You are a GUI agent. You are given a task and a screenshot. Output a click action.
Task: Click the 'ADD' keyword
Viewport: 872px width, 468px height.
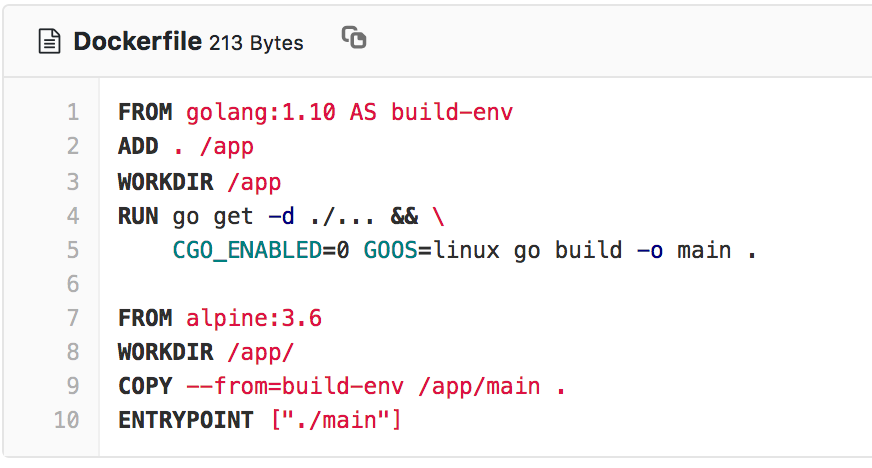[138, 146]
